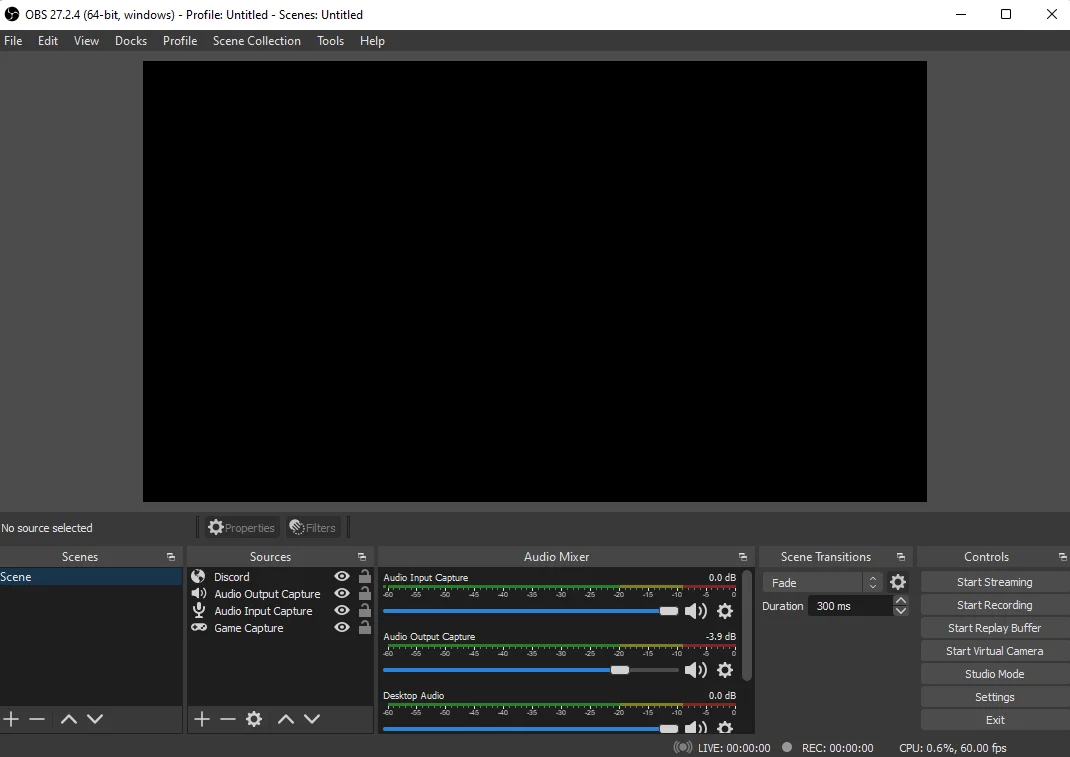1070x757 pixels.
Task: Open the File menu
Action: click(13, 41)
